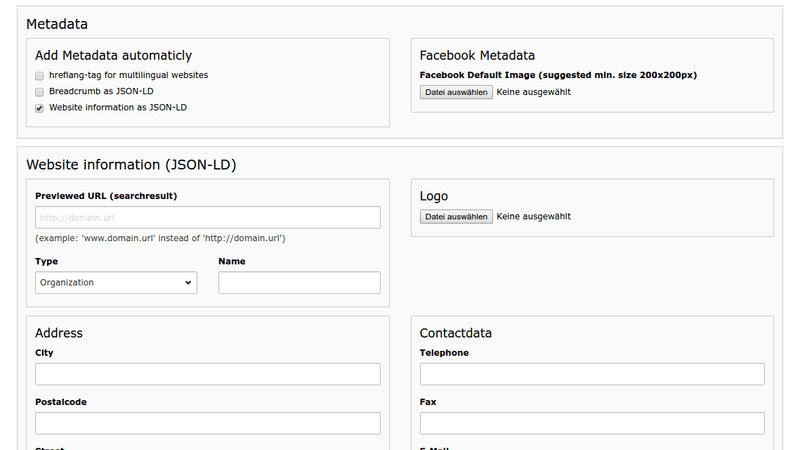The height and width of the screenshot is (450, 800).
Task: Choose file for Facebook Default Image
Action: [456, 92]
